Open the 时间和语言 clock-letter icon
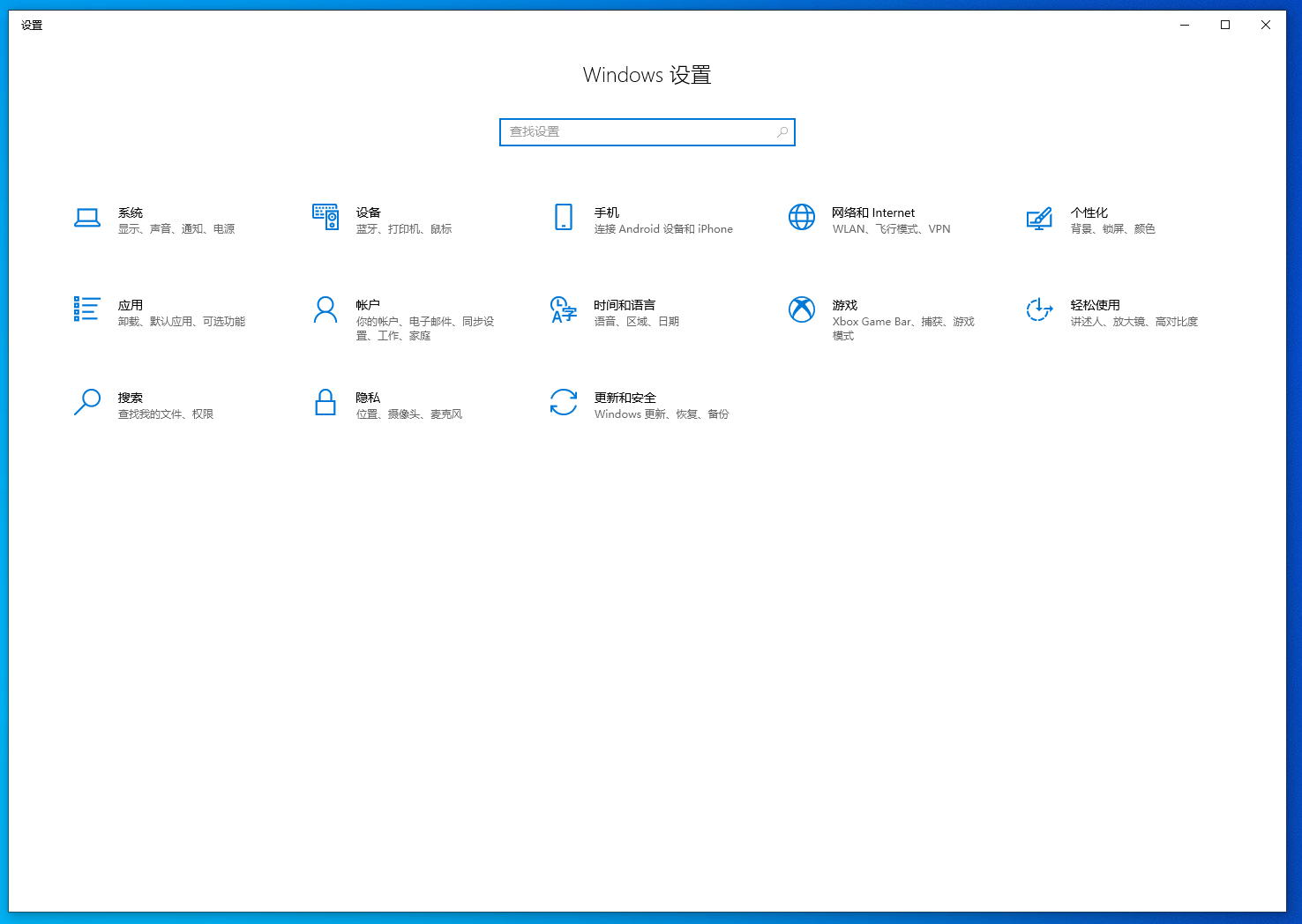Image resolution: width=1302 pixels, height=924 pixels. [x=564, y=309]
